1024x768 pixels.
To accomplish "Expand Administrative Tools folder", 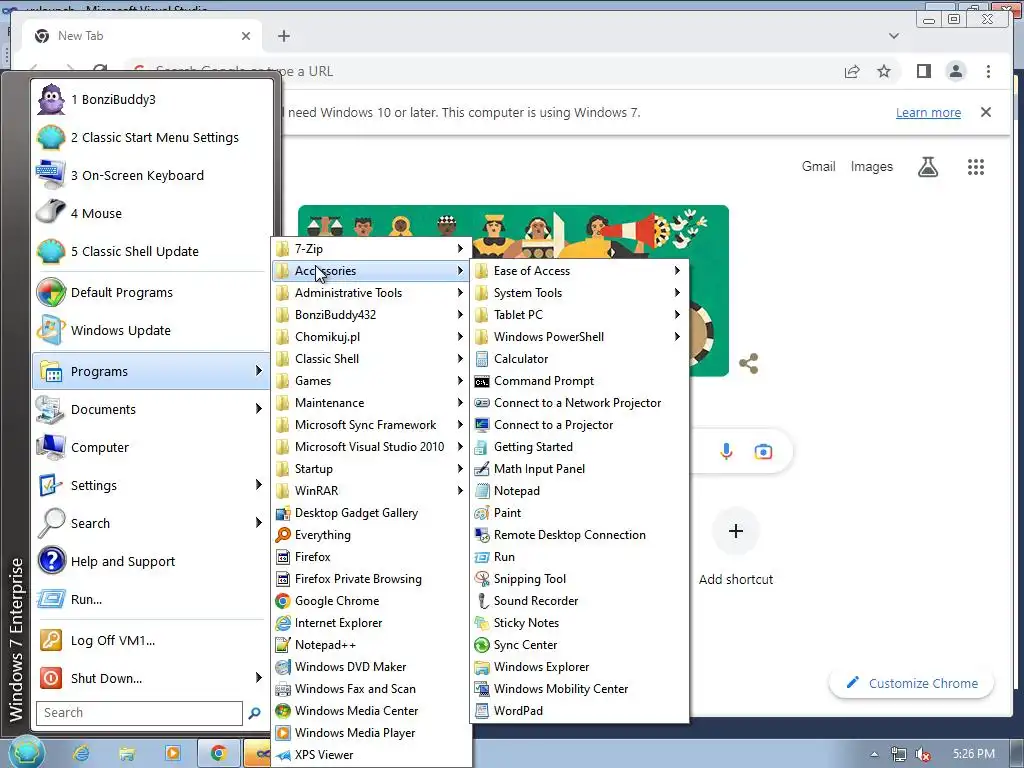I will tap(371, 293).
